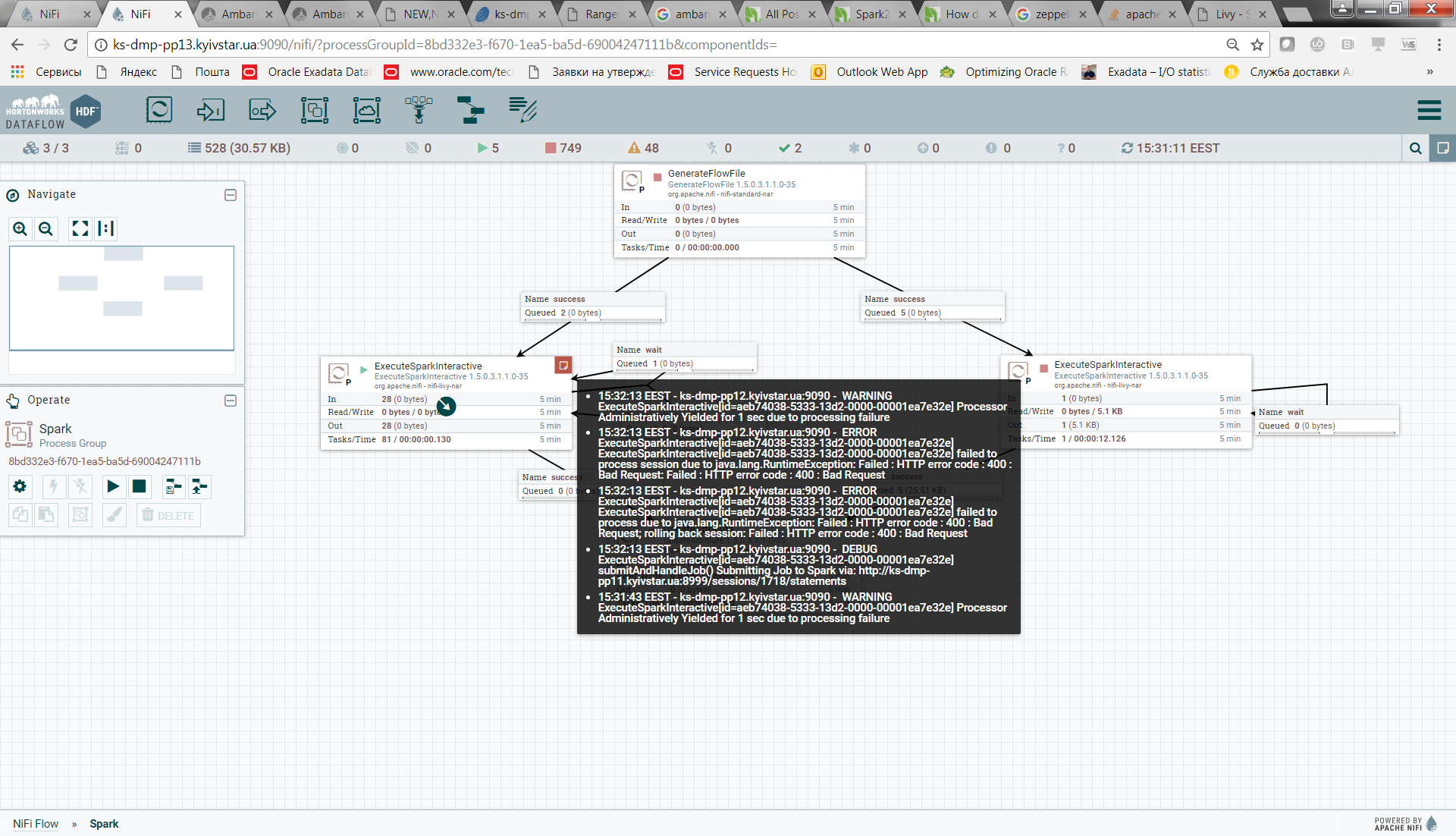Viewport: 1456px width, 836px height.
Task: Collapse the Navigate panel
Action: pos(231,195)
